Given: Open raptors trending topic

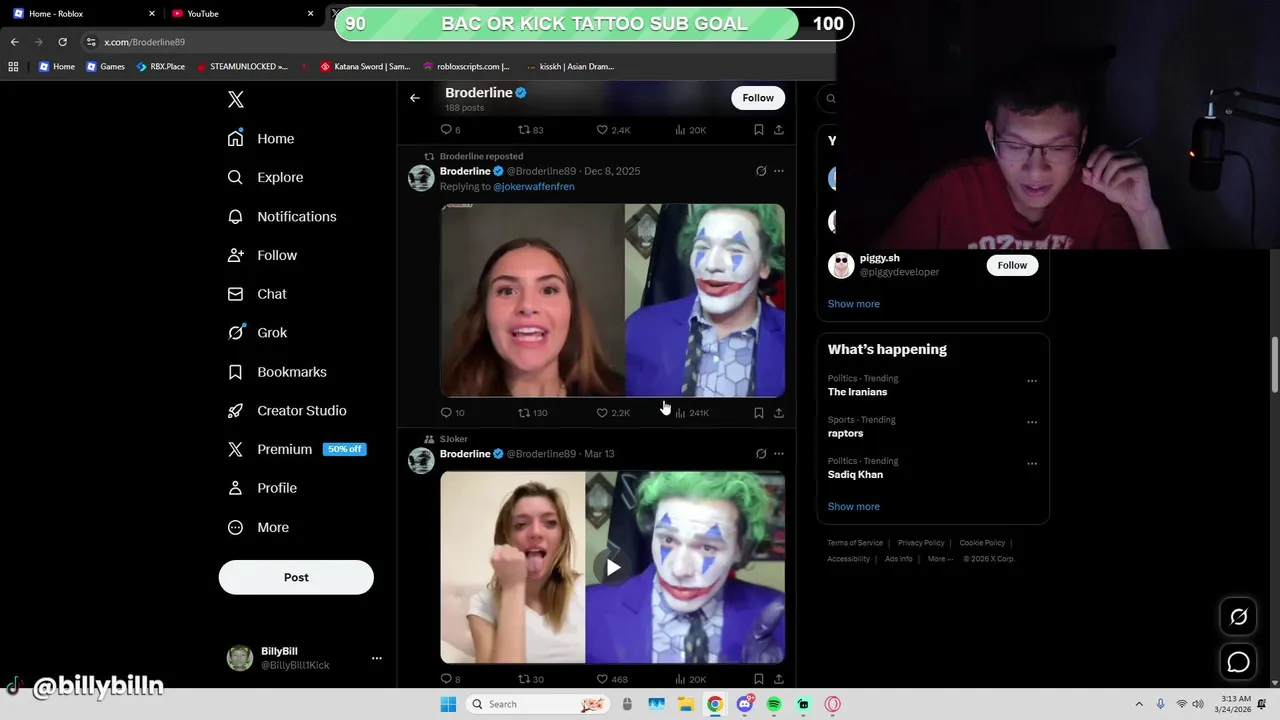Looking at the screenshot, I should click(x=845, y=433).
